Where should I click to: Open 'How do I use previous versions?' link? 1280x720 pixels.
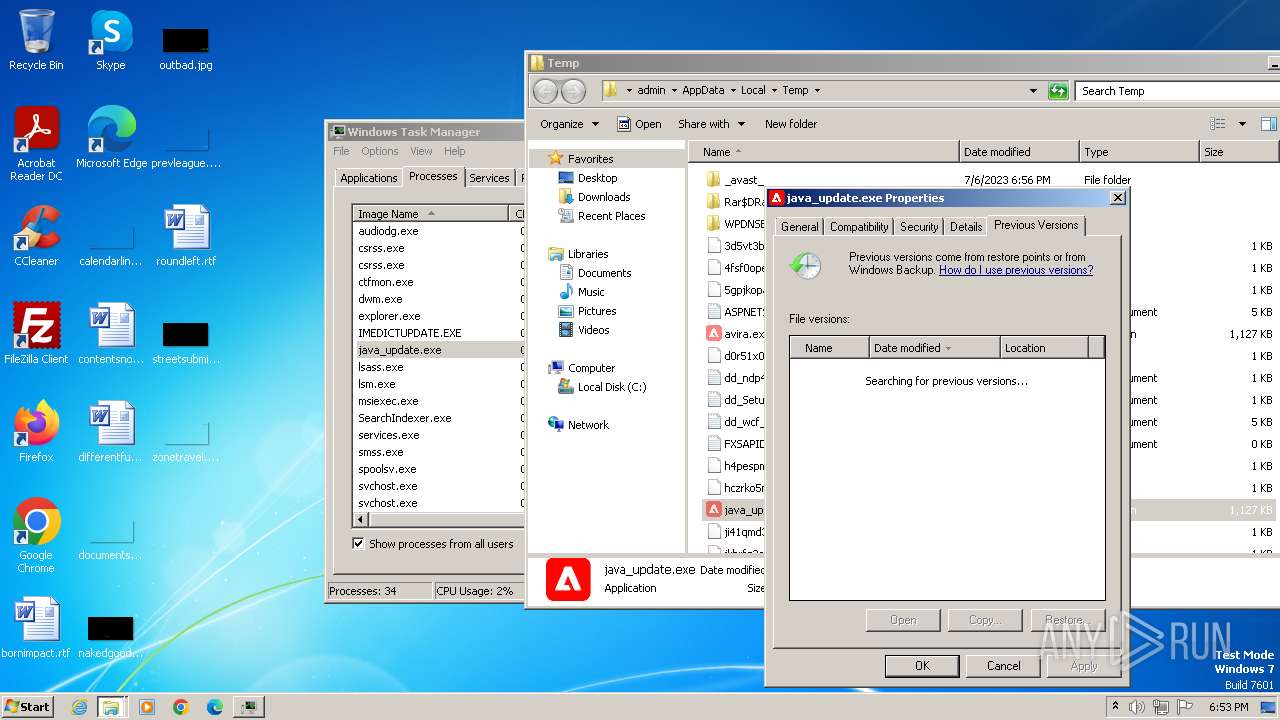coord(1016,270)
